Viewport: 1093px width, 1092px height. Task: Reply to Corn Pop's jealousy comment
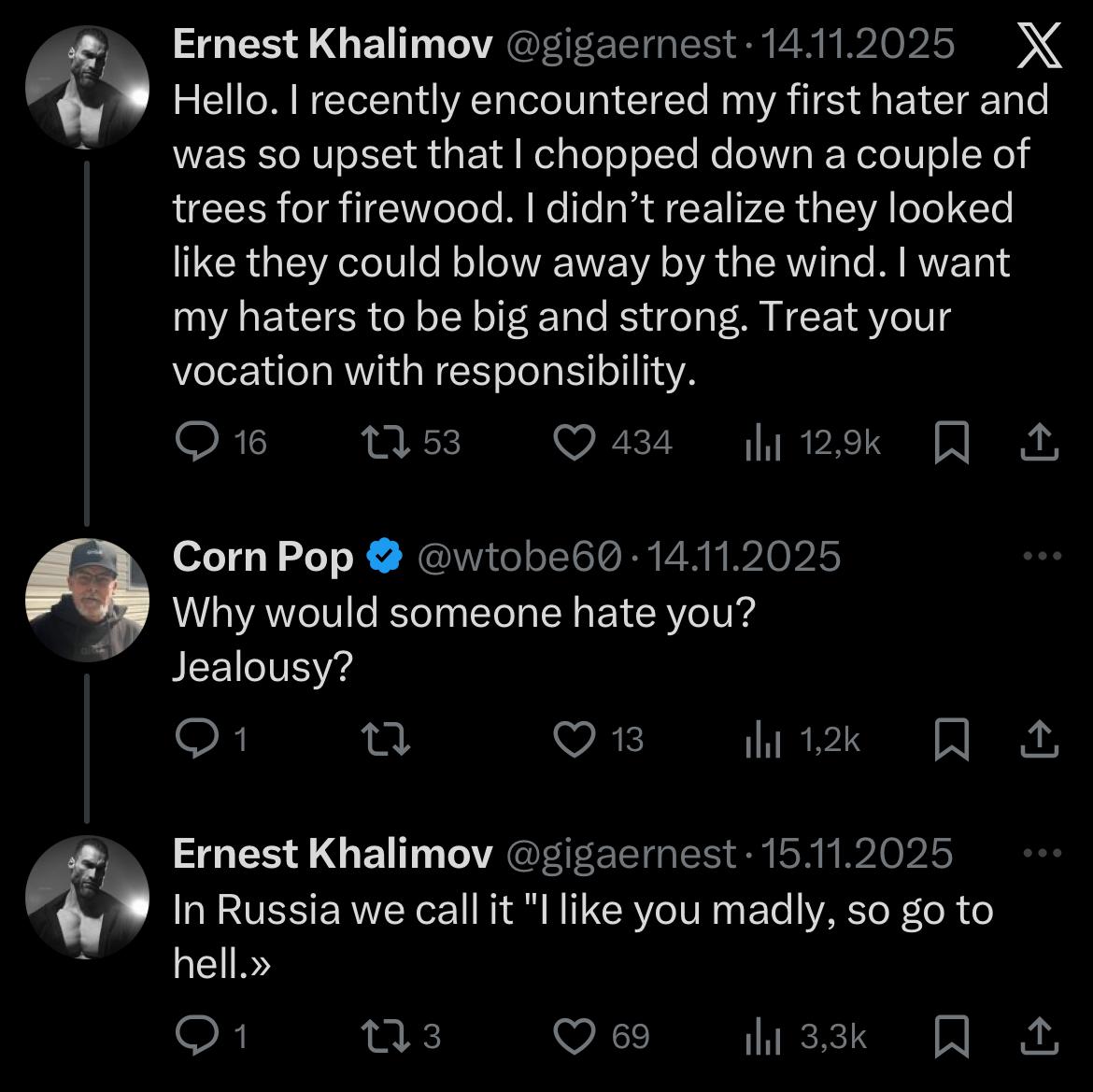tap(195, 740)
